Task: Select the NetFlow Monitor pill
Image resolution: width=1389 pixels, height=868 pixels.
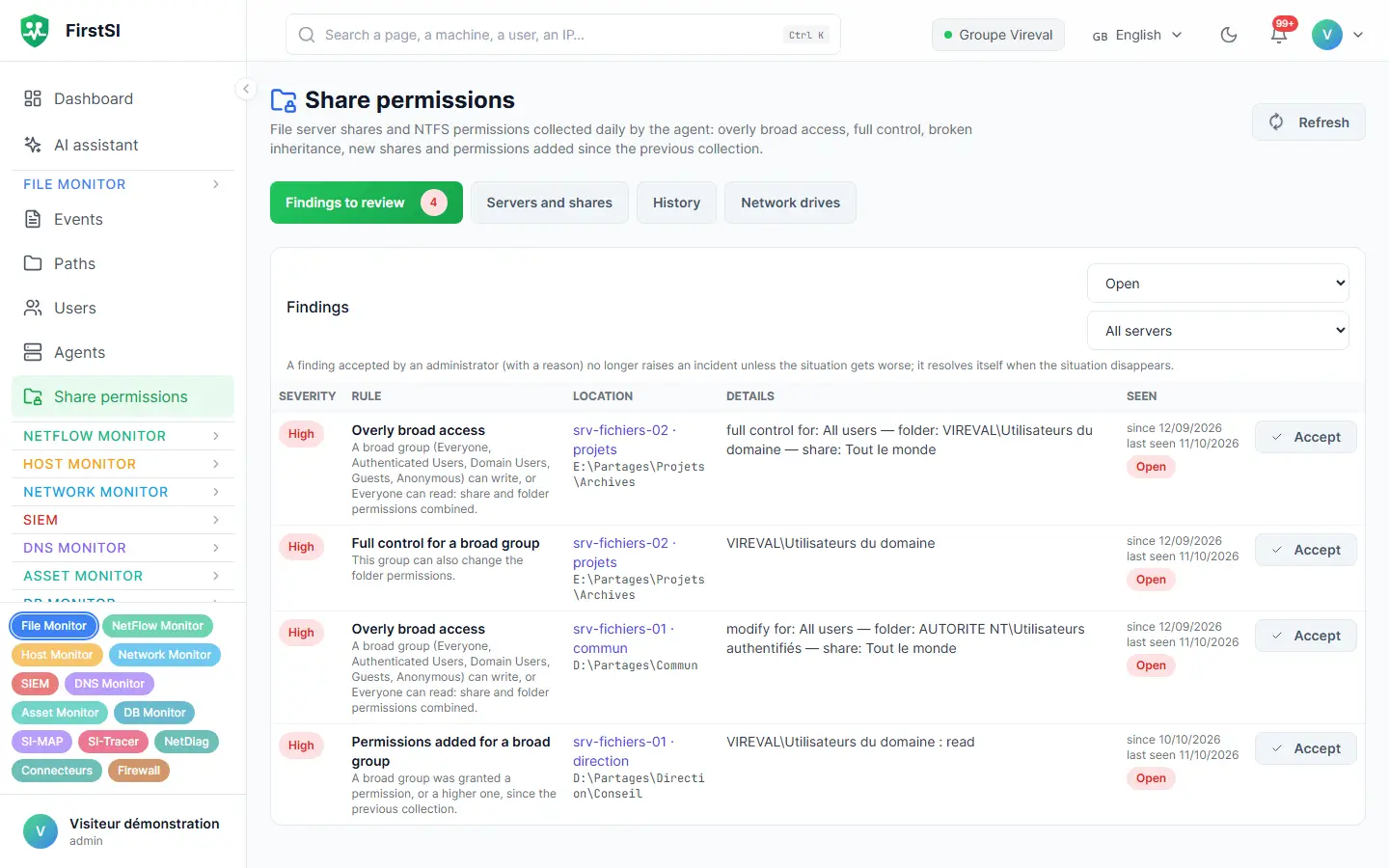Action: click(x=157, y=626)
